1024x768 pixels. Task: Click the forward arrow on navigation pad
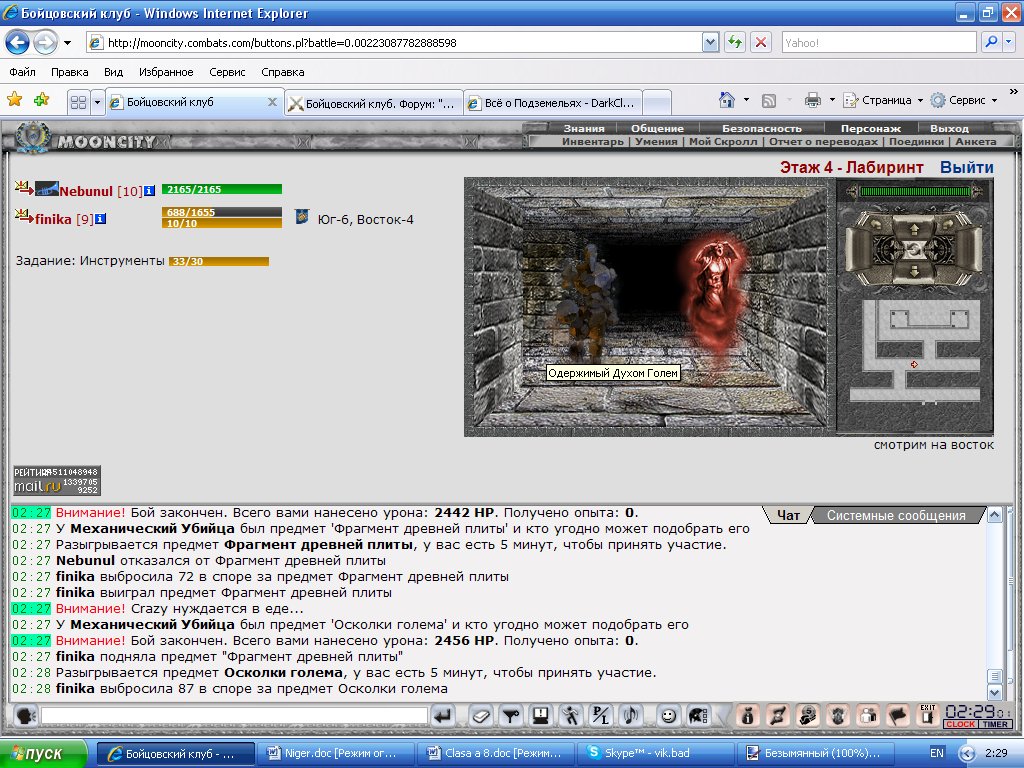[x=914, y=229]
